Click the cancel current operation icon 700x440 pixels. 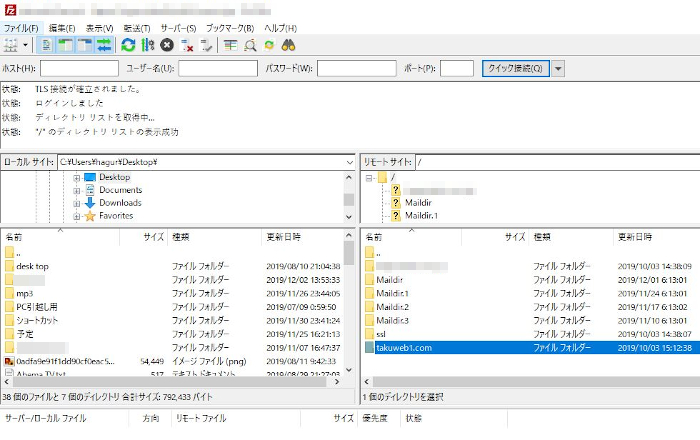167,45
